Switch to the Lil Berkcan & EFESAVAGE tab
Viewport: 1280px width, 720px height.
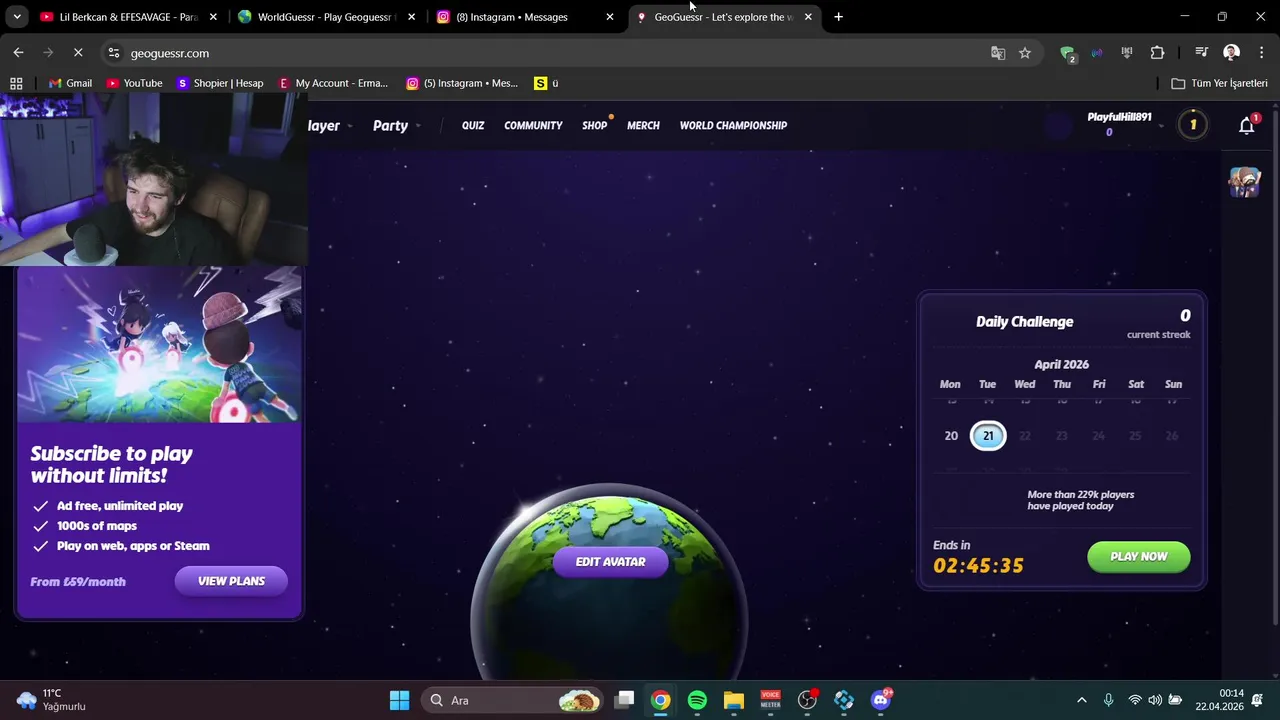(x=127, y=17)
